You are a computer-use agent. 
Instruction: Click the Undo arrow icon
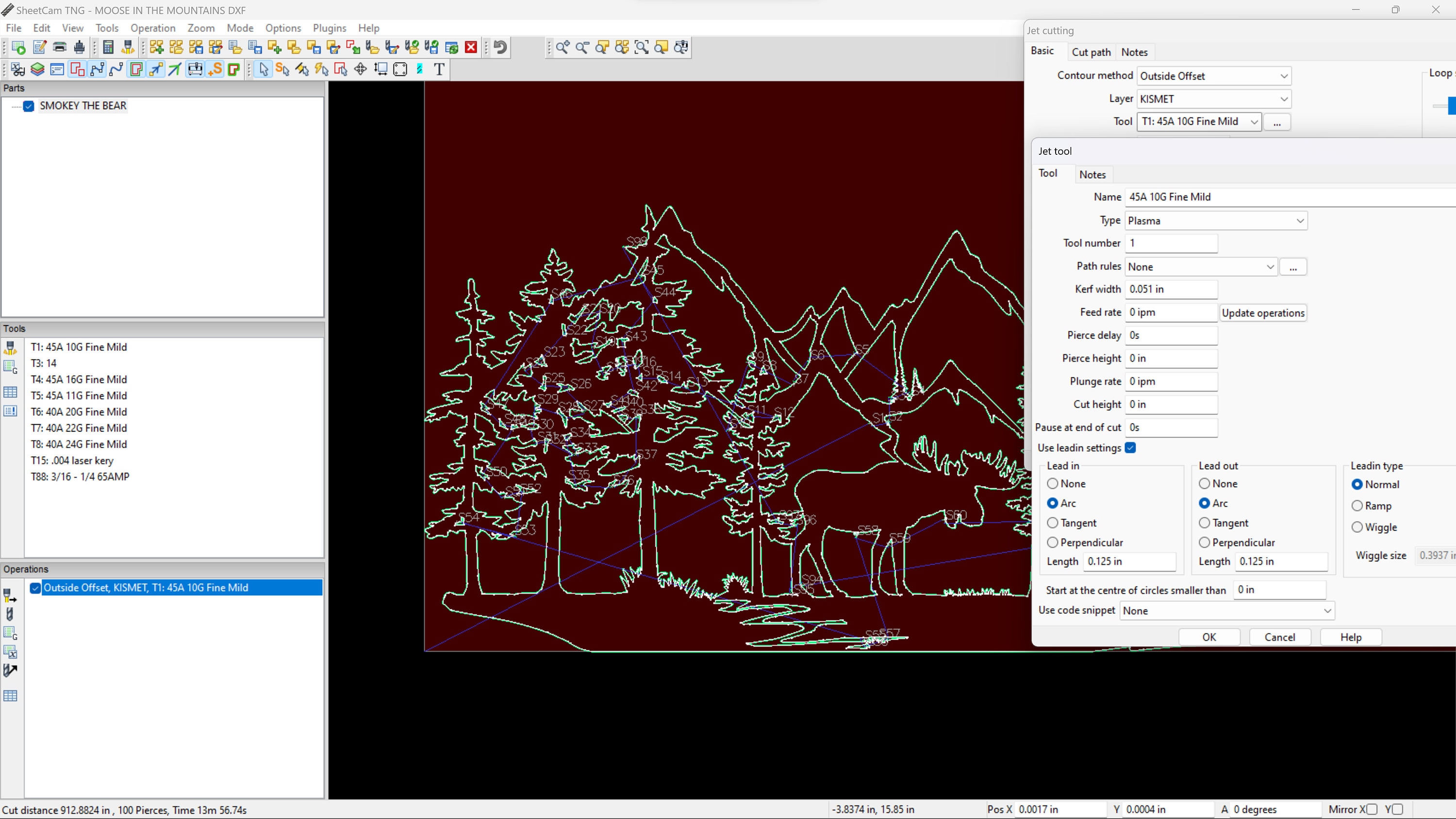tap(499, 48)
